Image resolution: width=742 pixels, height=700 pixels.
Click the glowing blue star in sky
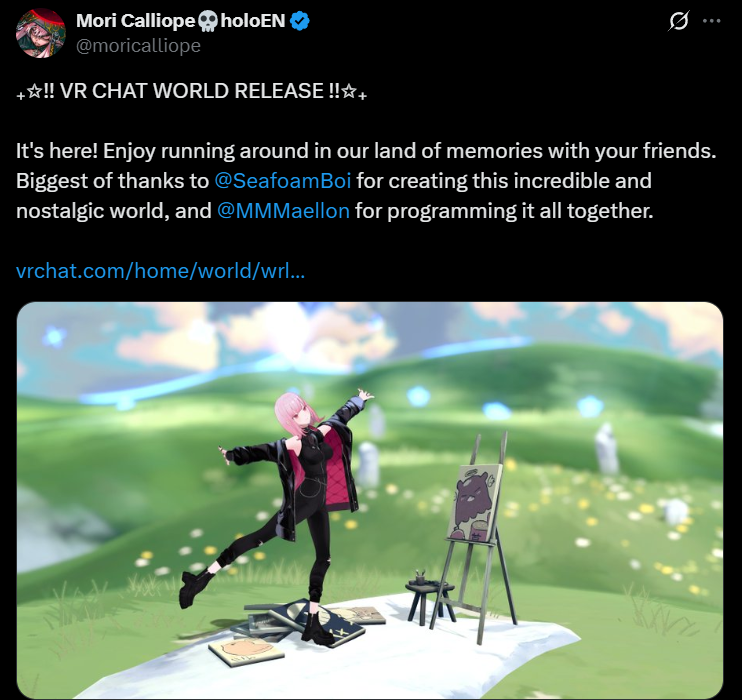pos(55,337)
